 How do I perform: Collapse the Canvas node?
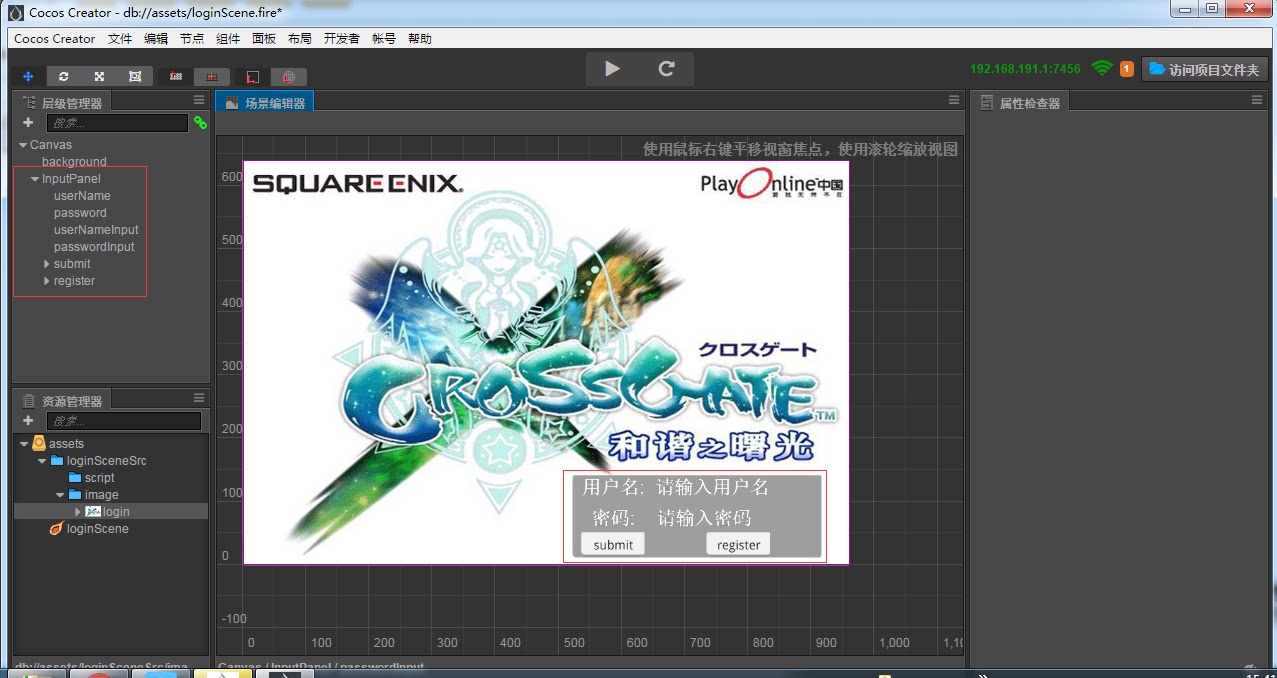[x=23, y=145]
